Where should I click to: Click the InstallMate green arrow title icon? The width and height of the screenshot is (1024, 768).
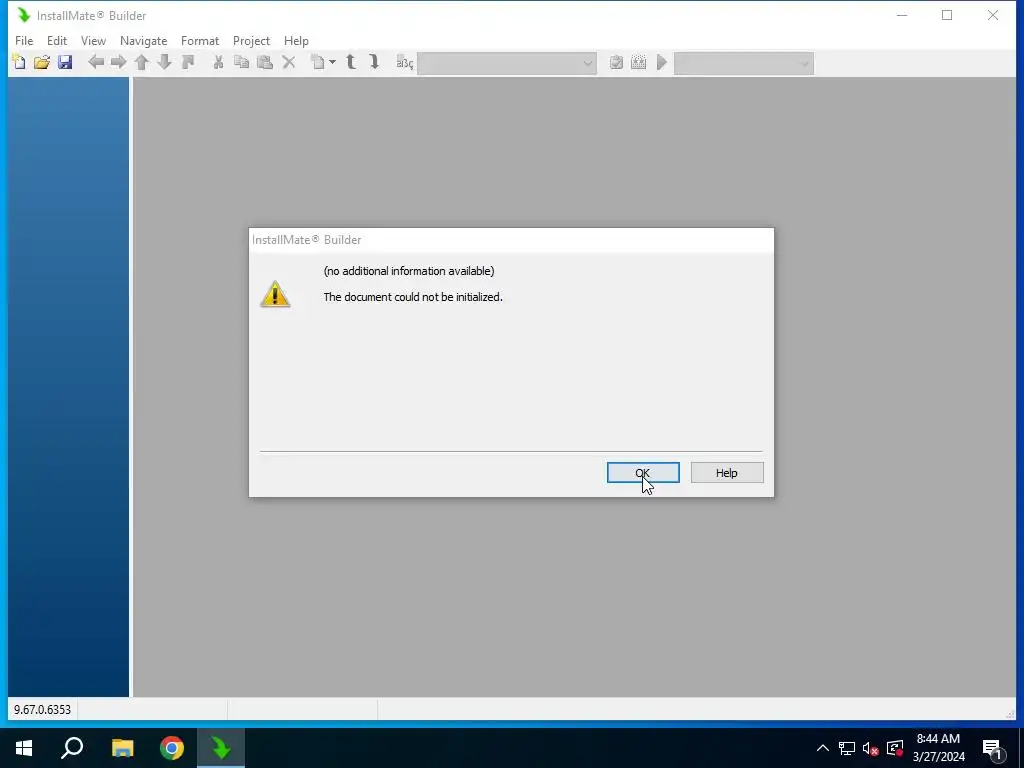click(x=24, y=15)
